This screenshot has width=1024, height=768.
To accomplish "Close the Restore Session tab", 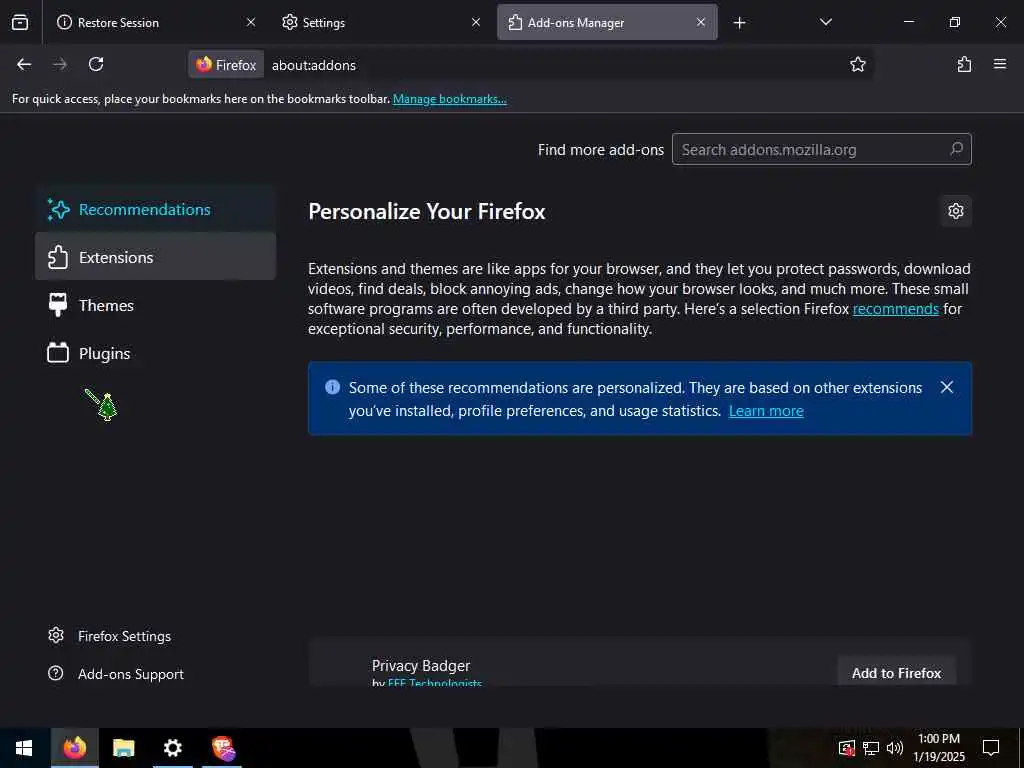I will pos(251,22).
